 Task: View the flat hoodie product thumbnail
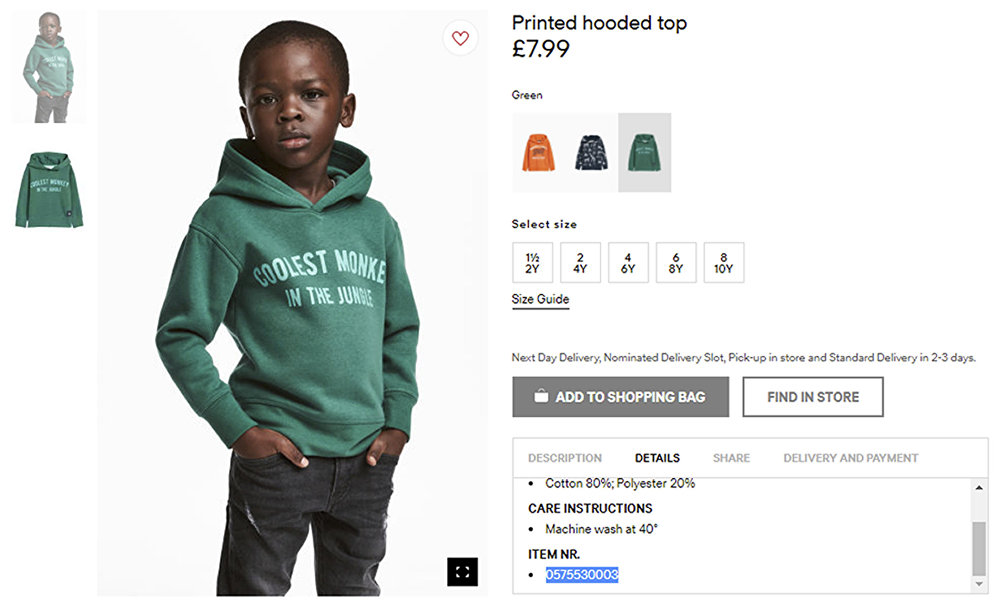(48, 190)
